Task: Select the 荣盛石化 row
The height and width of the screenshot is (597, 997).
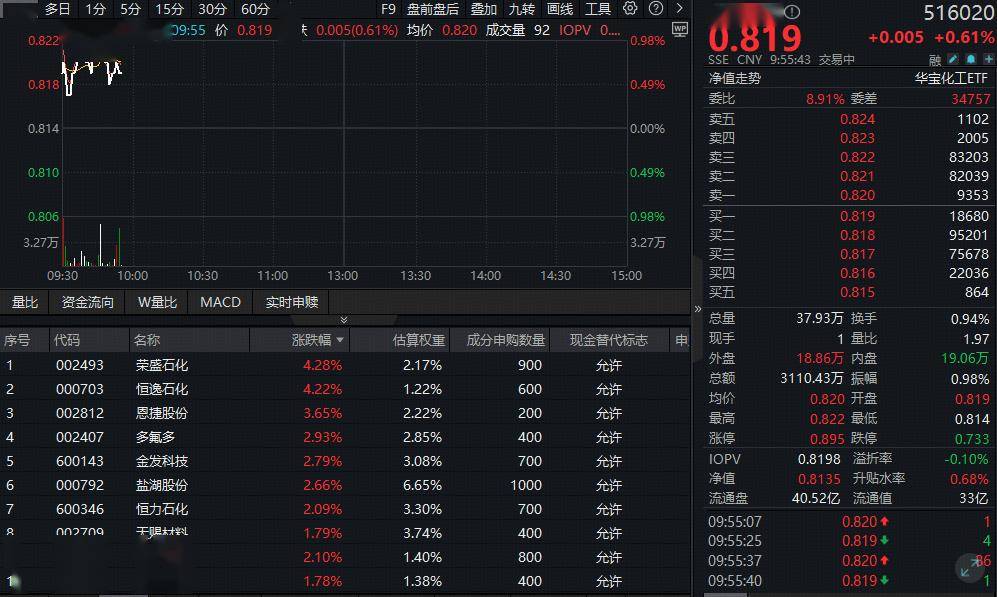Action: point(345,365)
